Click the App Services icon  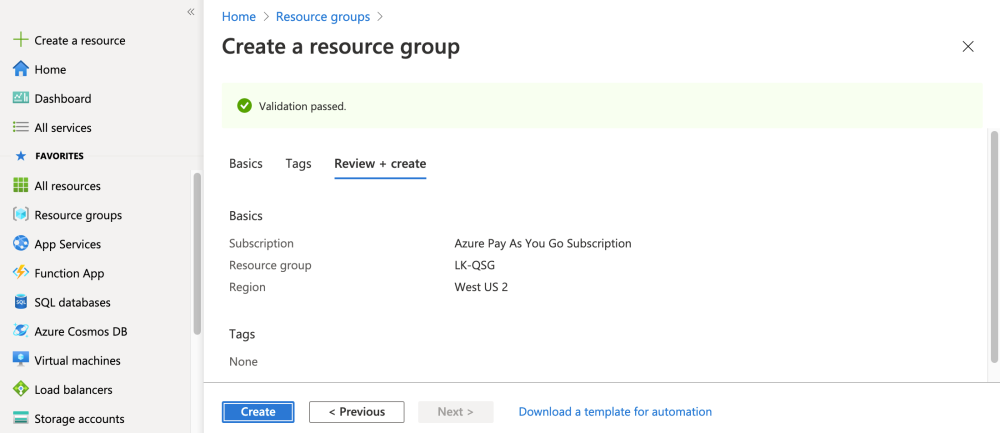(x=20, y=244)
